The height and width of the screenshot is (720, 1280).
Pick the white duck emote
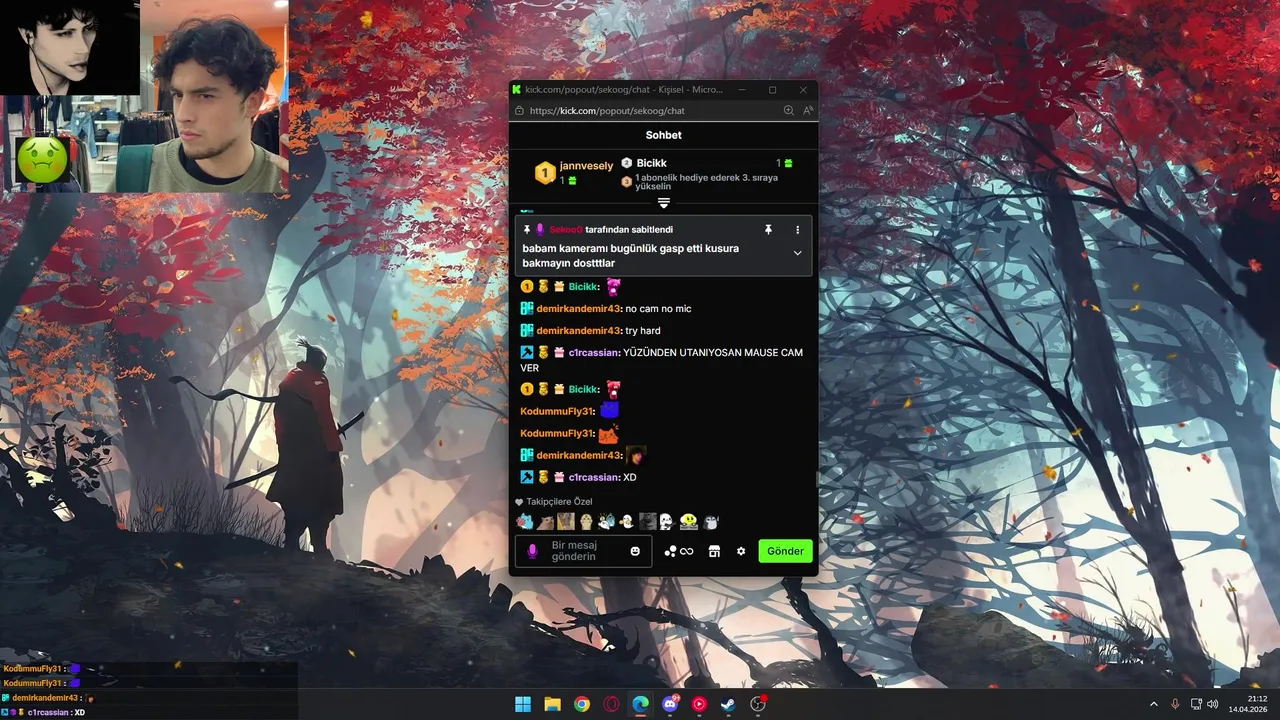[627, 521]
